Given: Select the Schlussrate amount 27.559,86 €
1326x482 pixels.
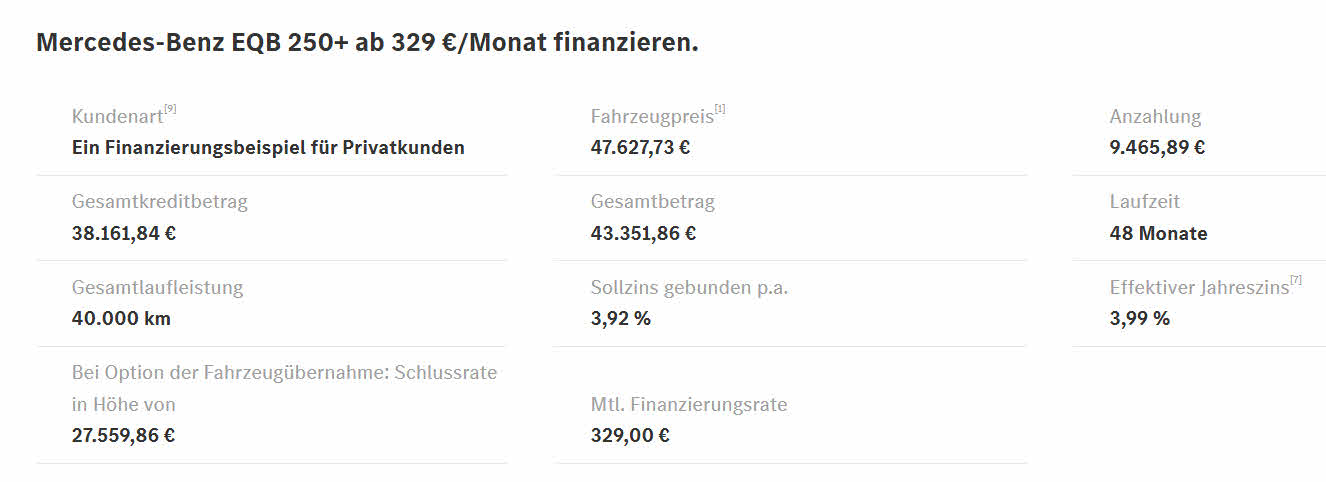Looking at the screenshot, I should tap(123, 436).
